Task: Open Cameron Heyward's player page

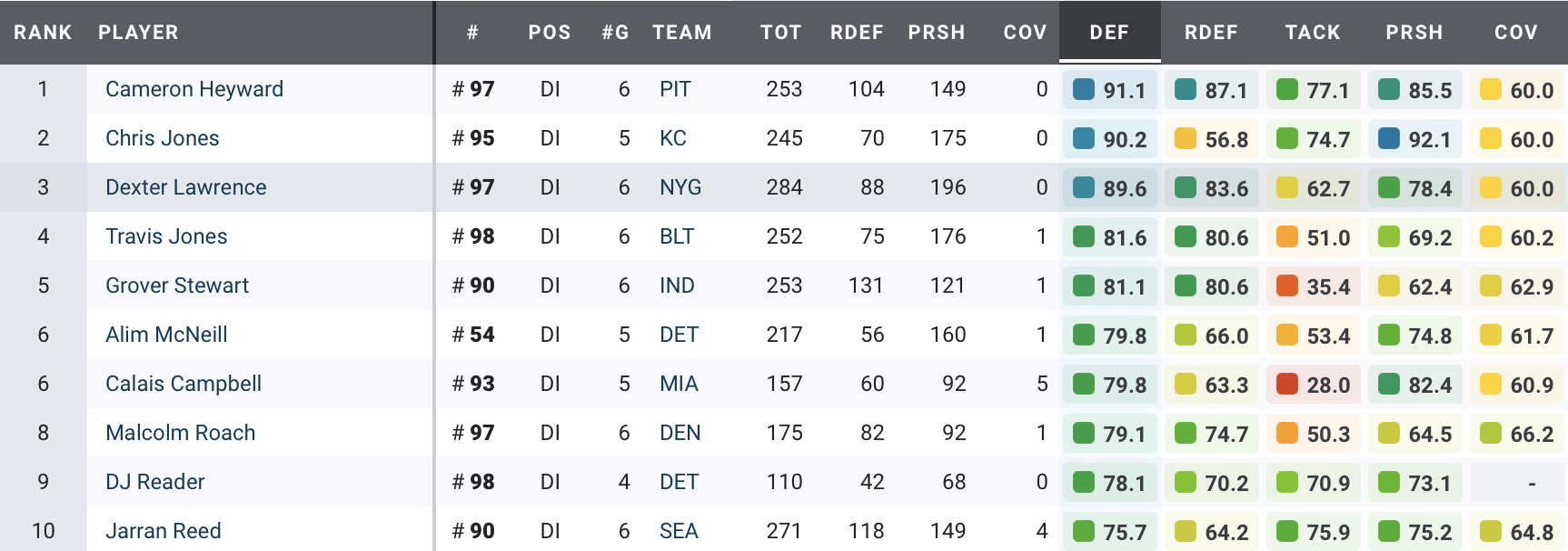Action: 194,89
